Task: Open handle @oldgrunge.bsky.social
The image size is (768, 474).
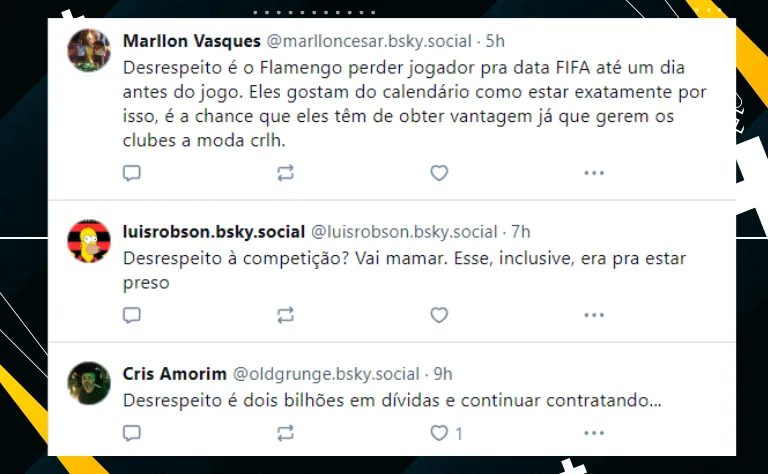Action: [326, 374]
